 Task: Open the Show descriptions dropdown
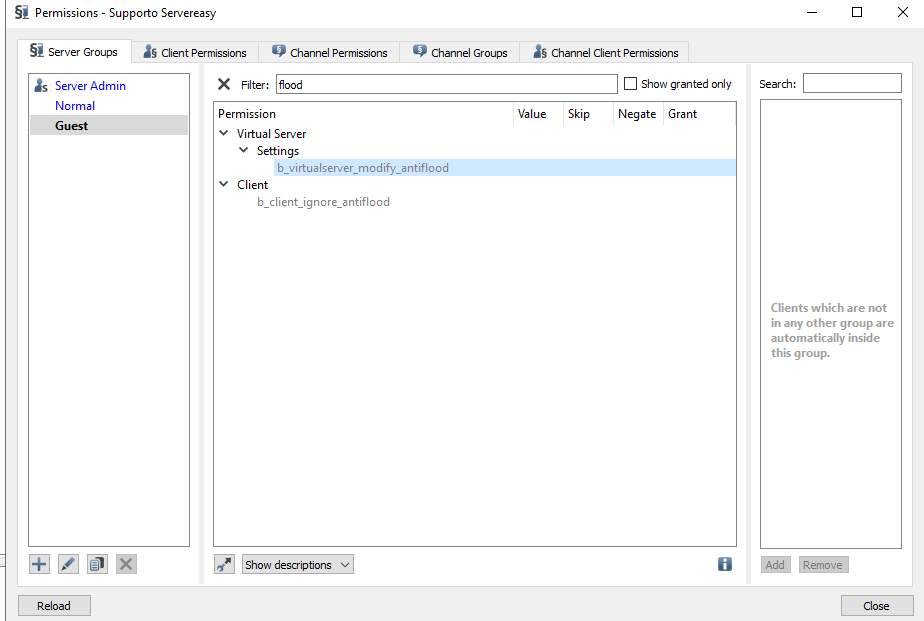(x=298, y=565)
